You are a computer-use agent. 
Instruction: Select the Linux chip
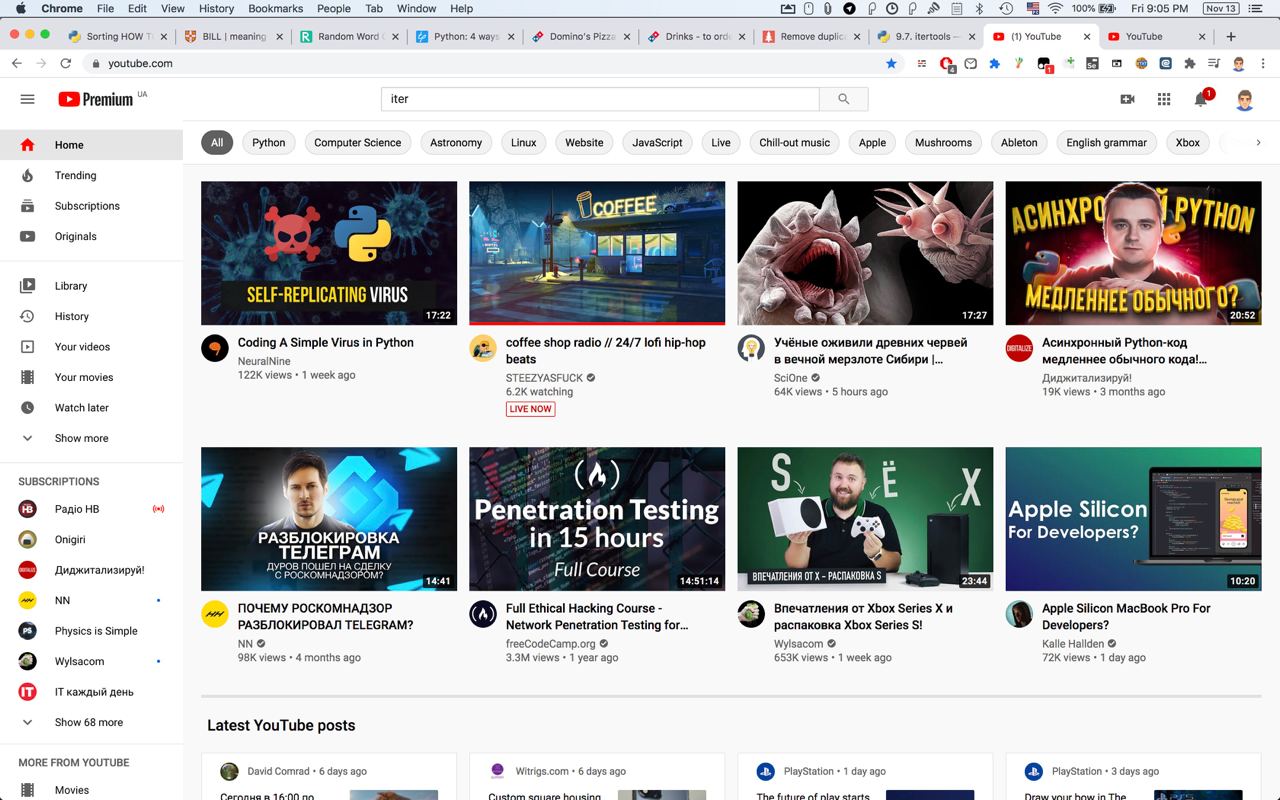tap(524, 143)
